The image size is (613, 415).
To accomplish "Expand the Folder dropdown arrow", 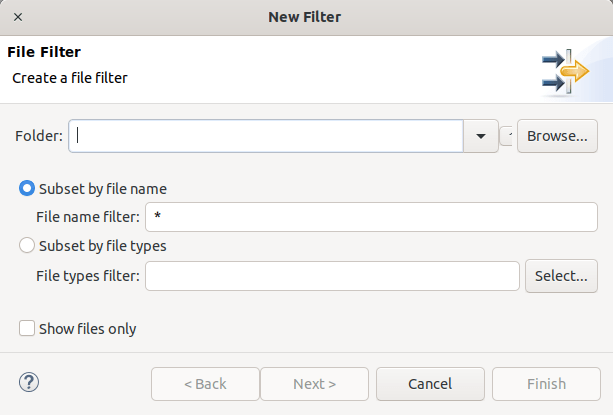I will (481, 136).
